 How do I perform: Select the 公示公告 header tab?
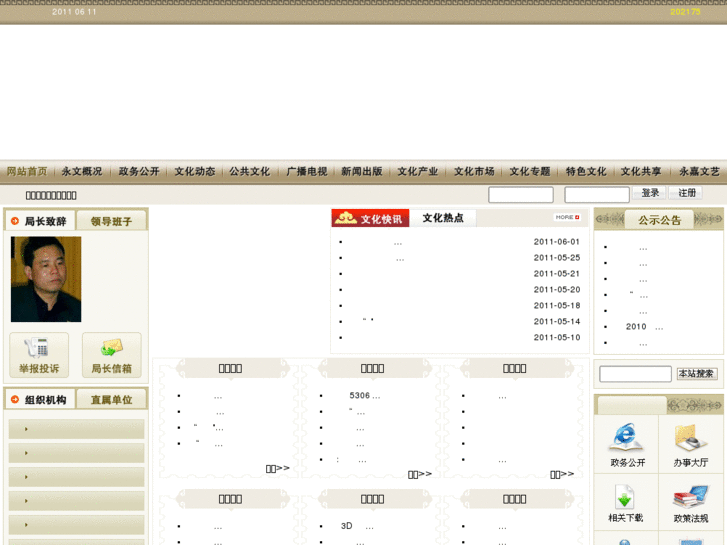point(659,220)
